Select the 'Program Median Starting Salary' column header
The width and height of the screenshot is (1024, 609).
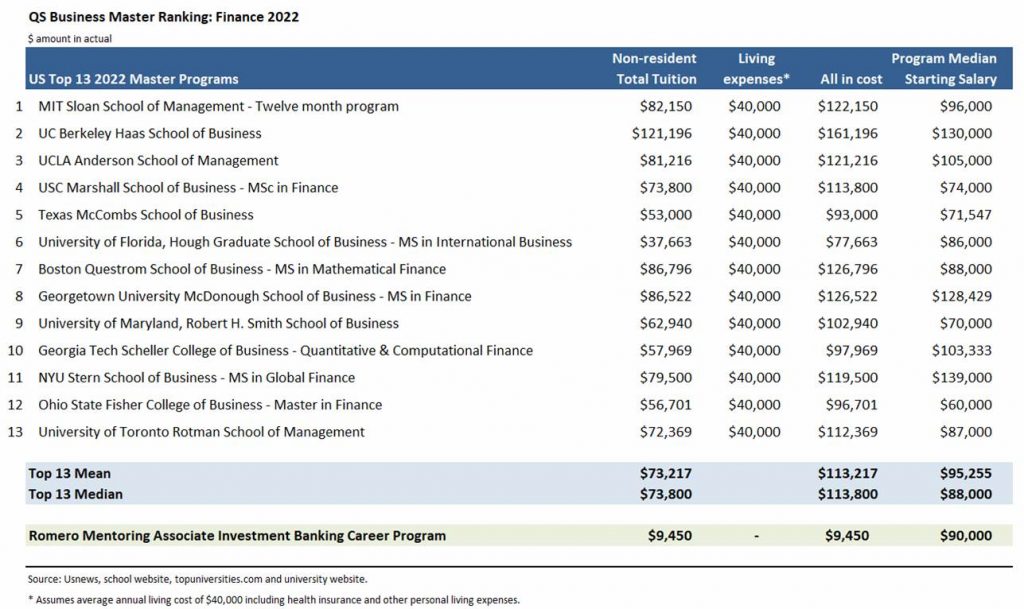click(944, 69)
